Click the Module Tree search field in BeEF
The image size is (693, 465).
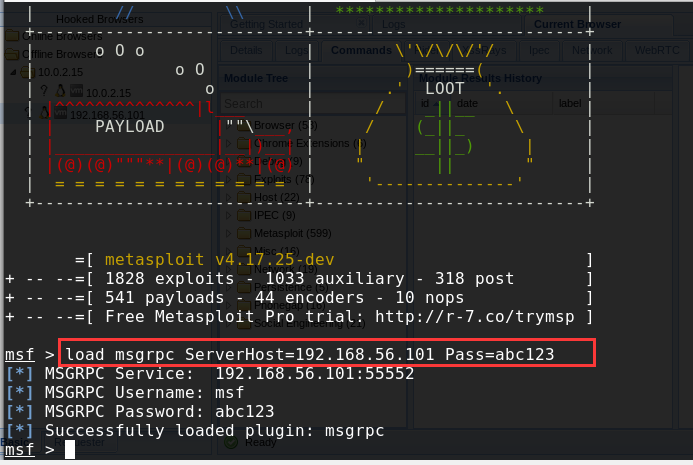[x=312, y=104]
